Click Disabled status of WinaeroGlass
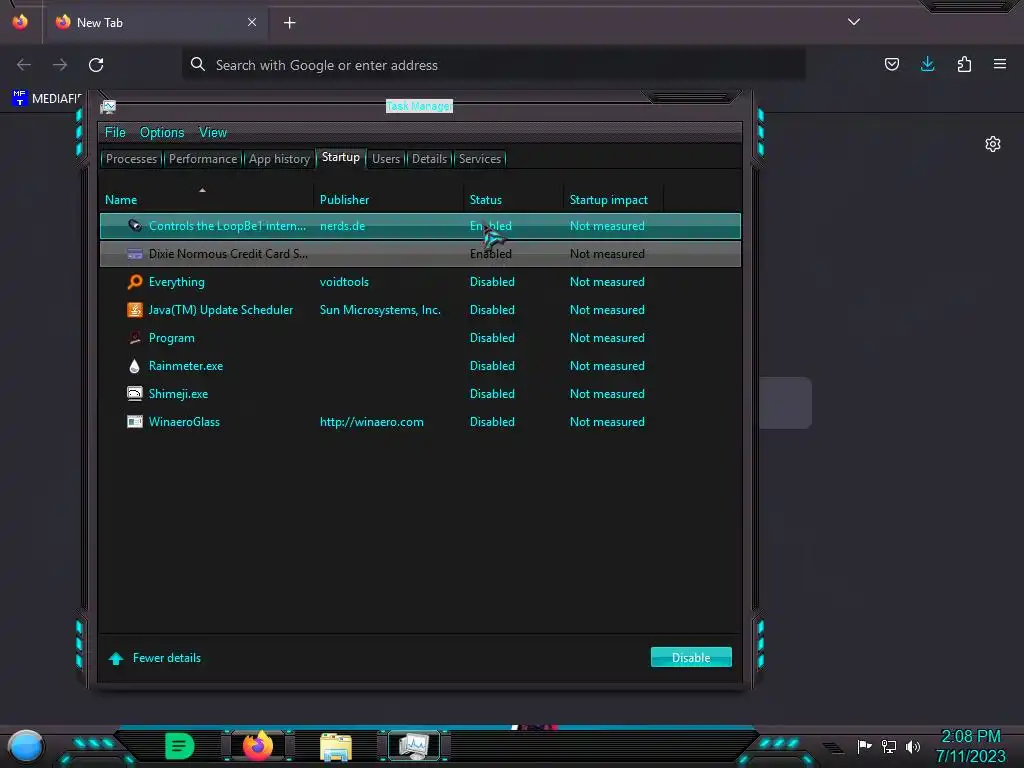Screen dimensions: 1024x768 492,421
